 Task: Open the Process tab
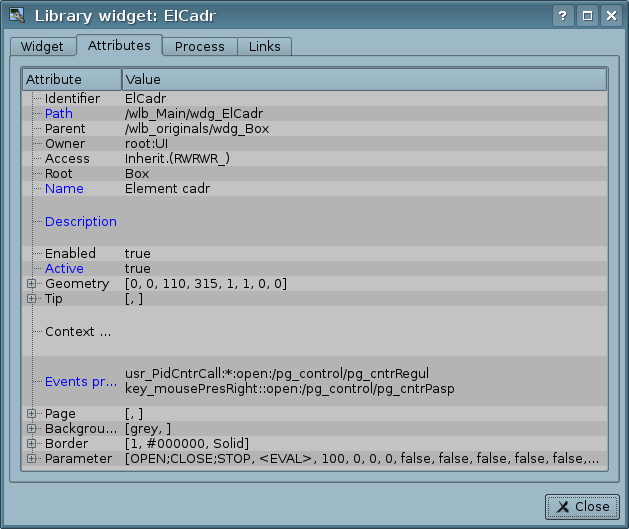[x=200, y=47]
